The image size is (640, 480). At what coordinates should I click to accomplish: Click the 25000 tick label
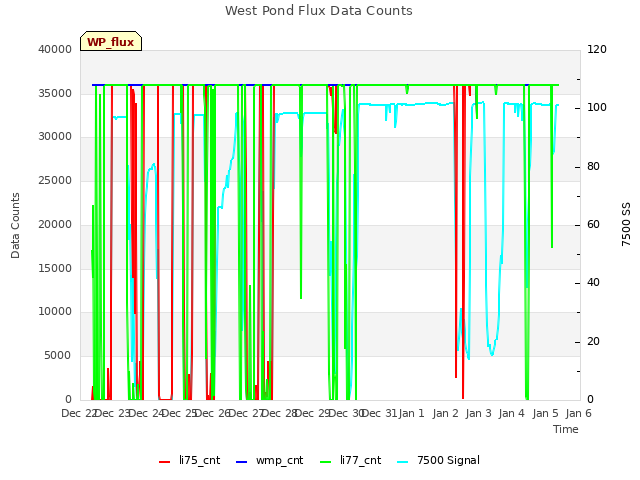coord(55,180)
